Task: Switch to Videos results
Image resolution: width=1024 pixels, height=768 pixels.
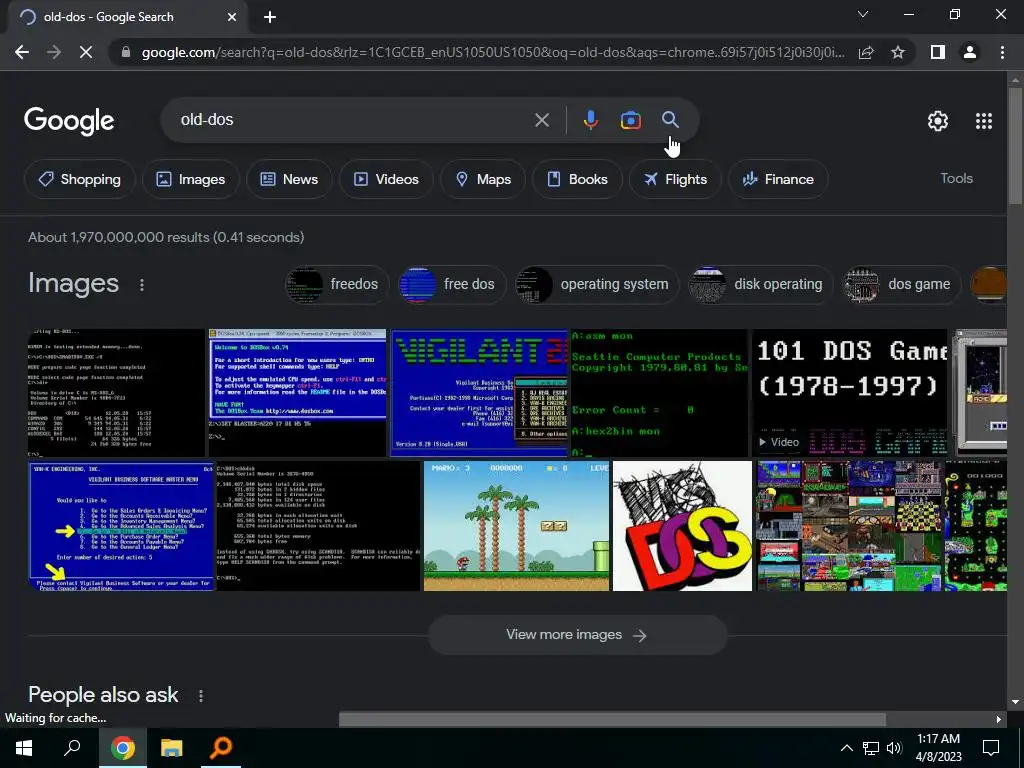Action: pos(386,179)
